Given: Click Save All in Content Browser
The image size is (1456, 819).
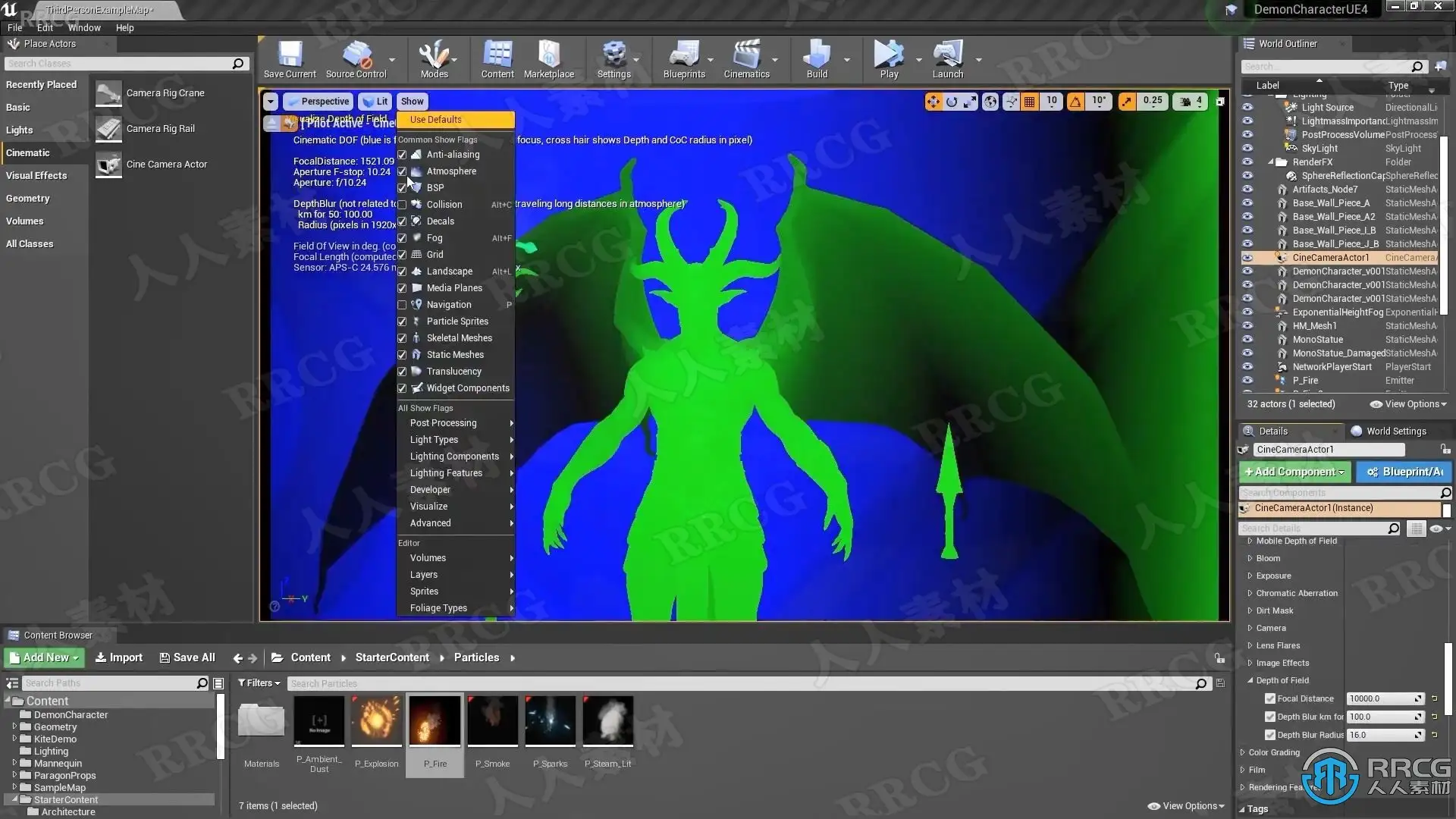Looking at the screenshot, I should (187, 658).
